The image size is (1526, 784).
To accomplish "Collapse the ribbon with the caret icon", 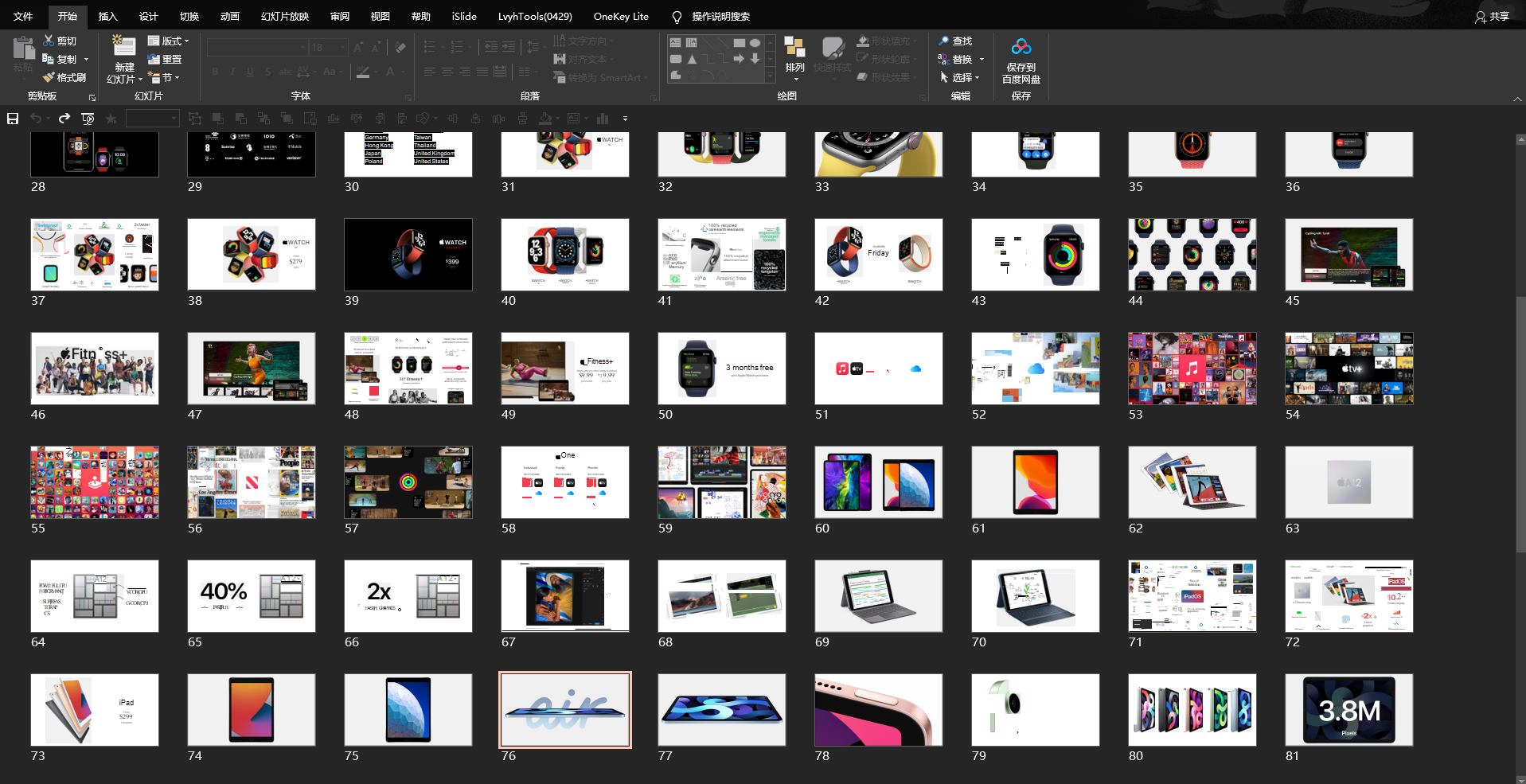I will tap(1516, 99).
